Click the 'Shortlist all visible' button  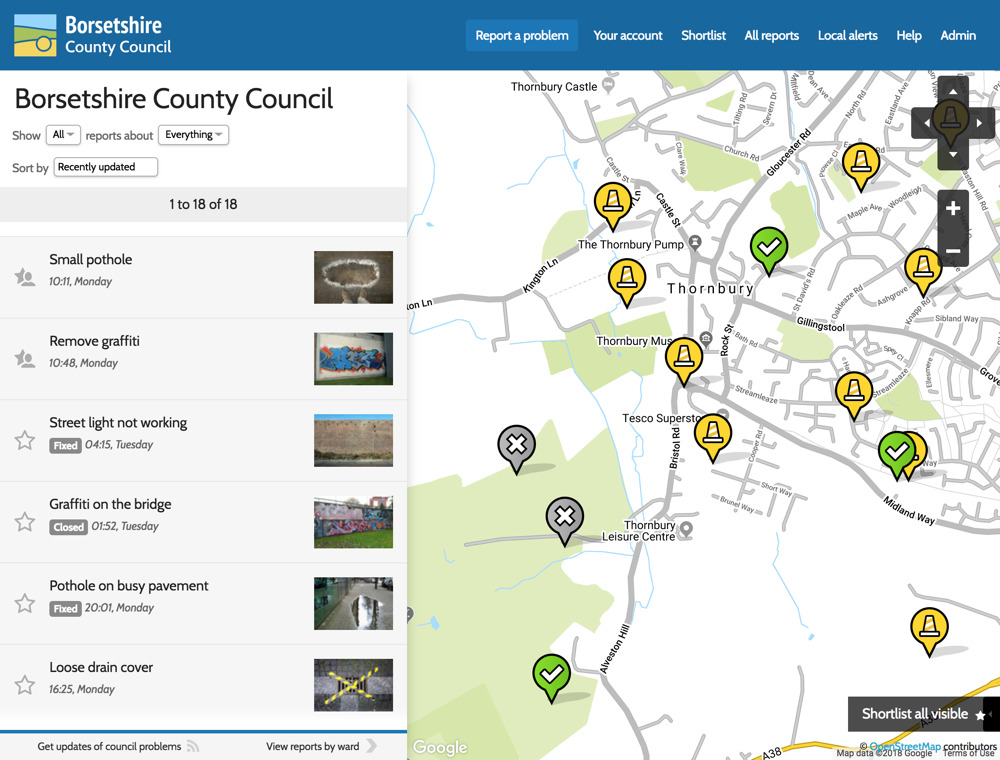pyautogui.click(x=916, y=714)
